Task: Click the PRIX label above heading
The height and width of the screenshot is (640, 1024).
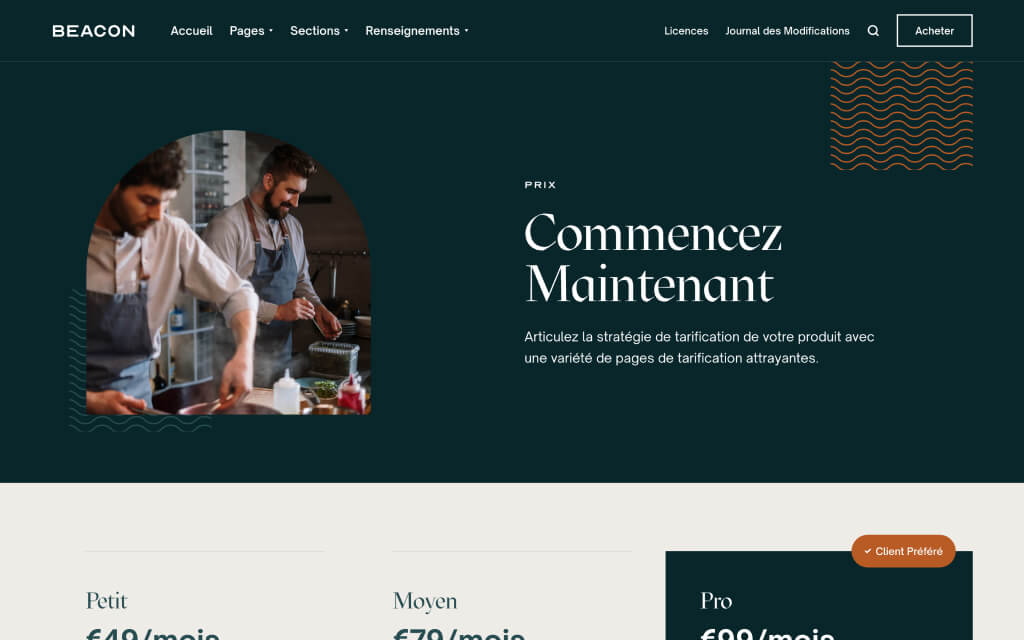Action: click(x=540, y=185)
